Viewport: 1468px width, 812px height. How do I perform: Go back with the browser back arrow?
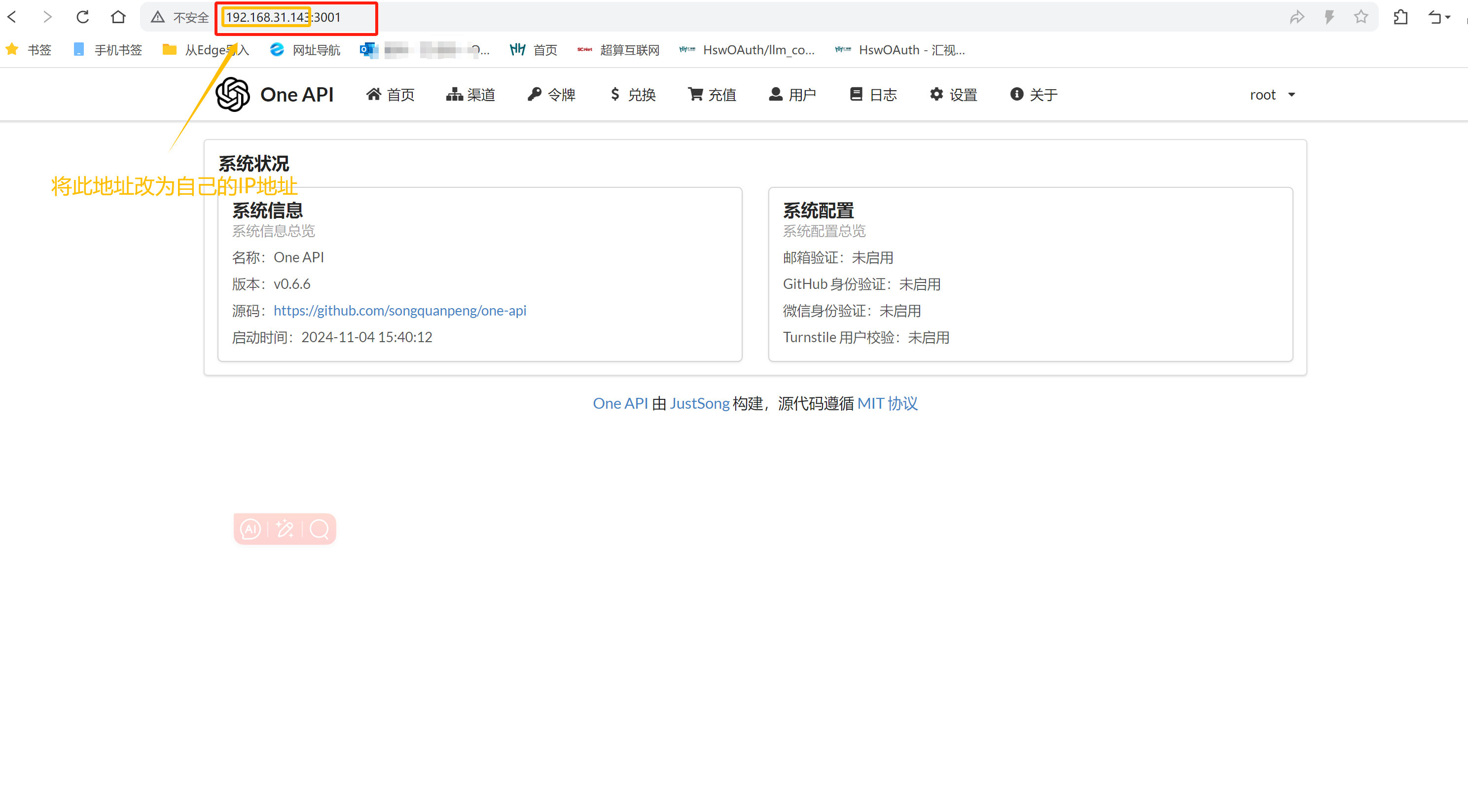click(12, 17)
